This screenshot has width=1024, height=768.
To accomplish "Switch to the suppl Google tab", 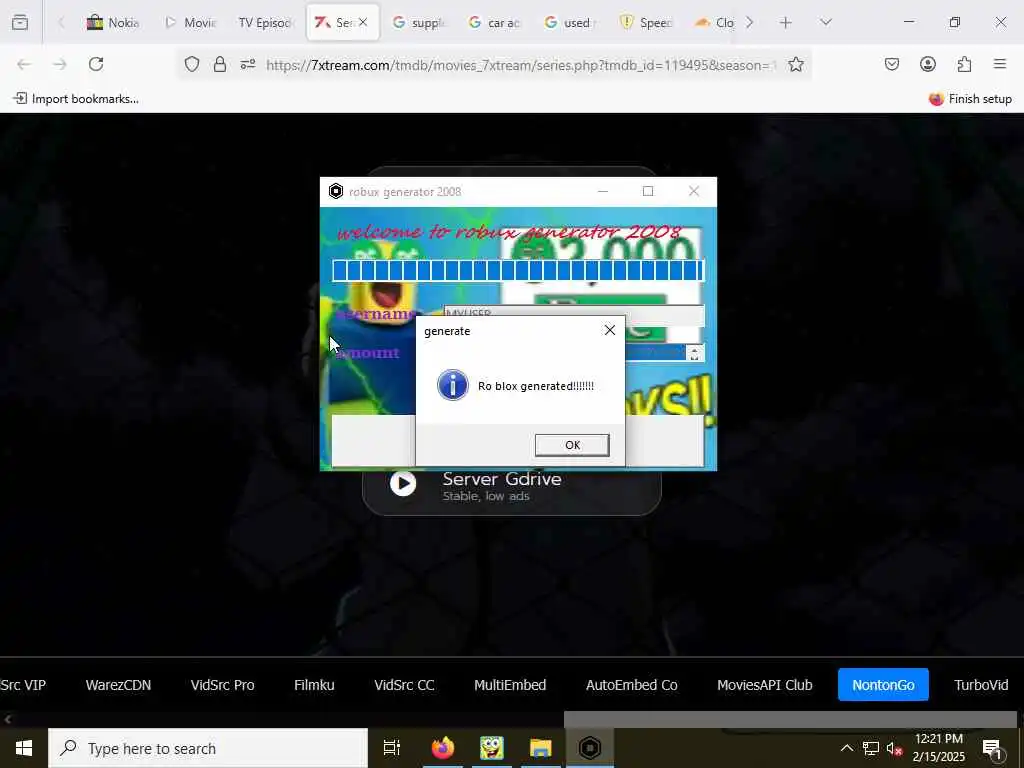I will (419, 23).
